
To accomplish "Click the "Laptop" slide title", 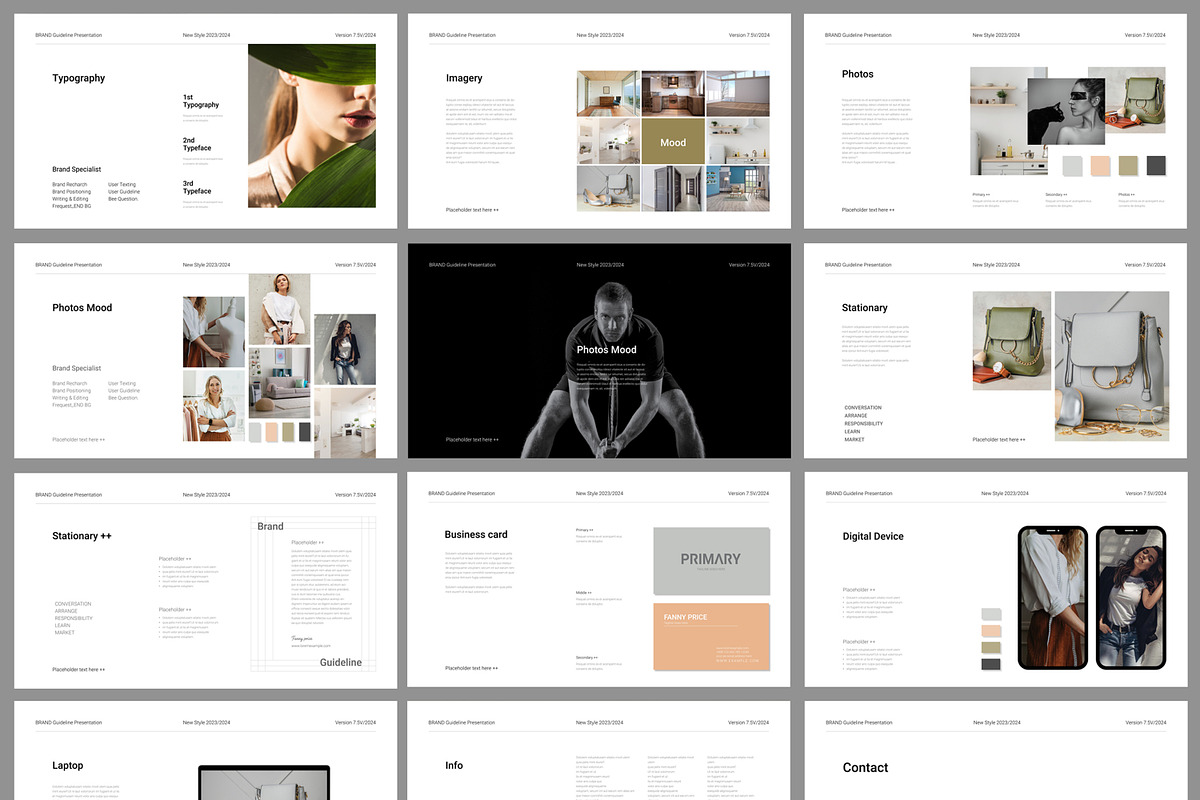I will pos(68,765).
